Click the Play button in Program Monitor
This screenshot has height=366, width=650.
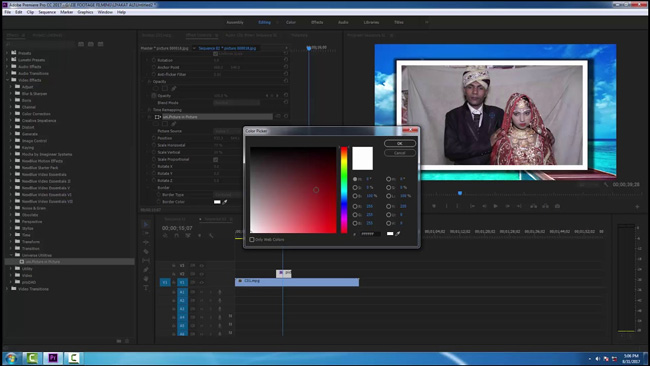(x=495, y=206)
